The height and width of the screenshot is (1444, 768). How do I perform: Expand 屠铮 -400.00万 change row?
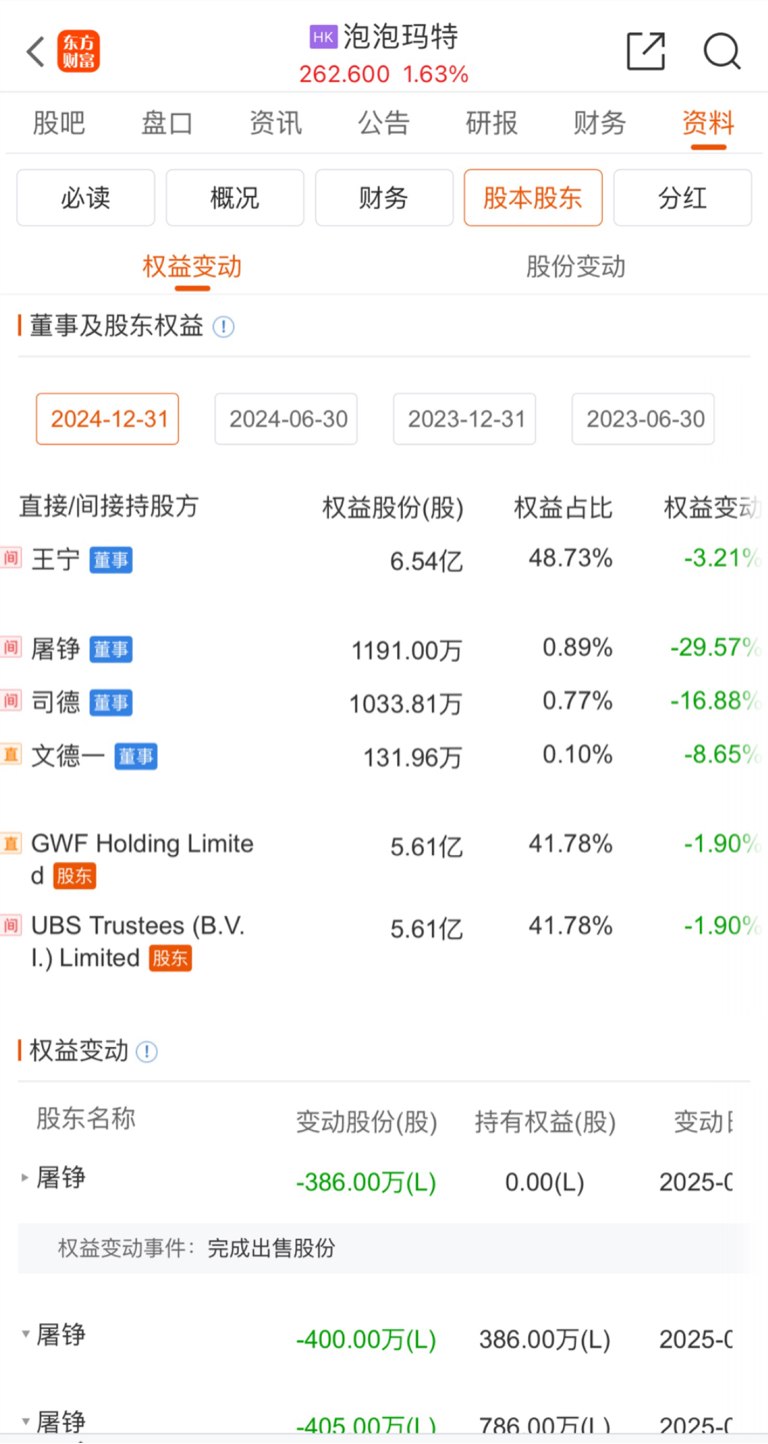[26, 1335]
